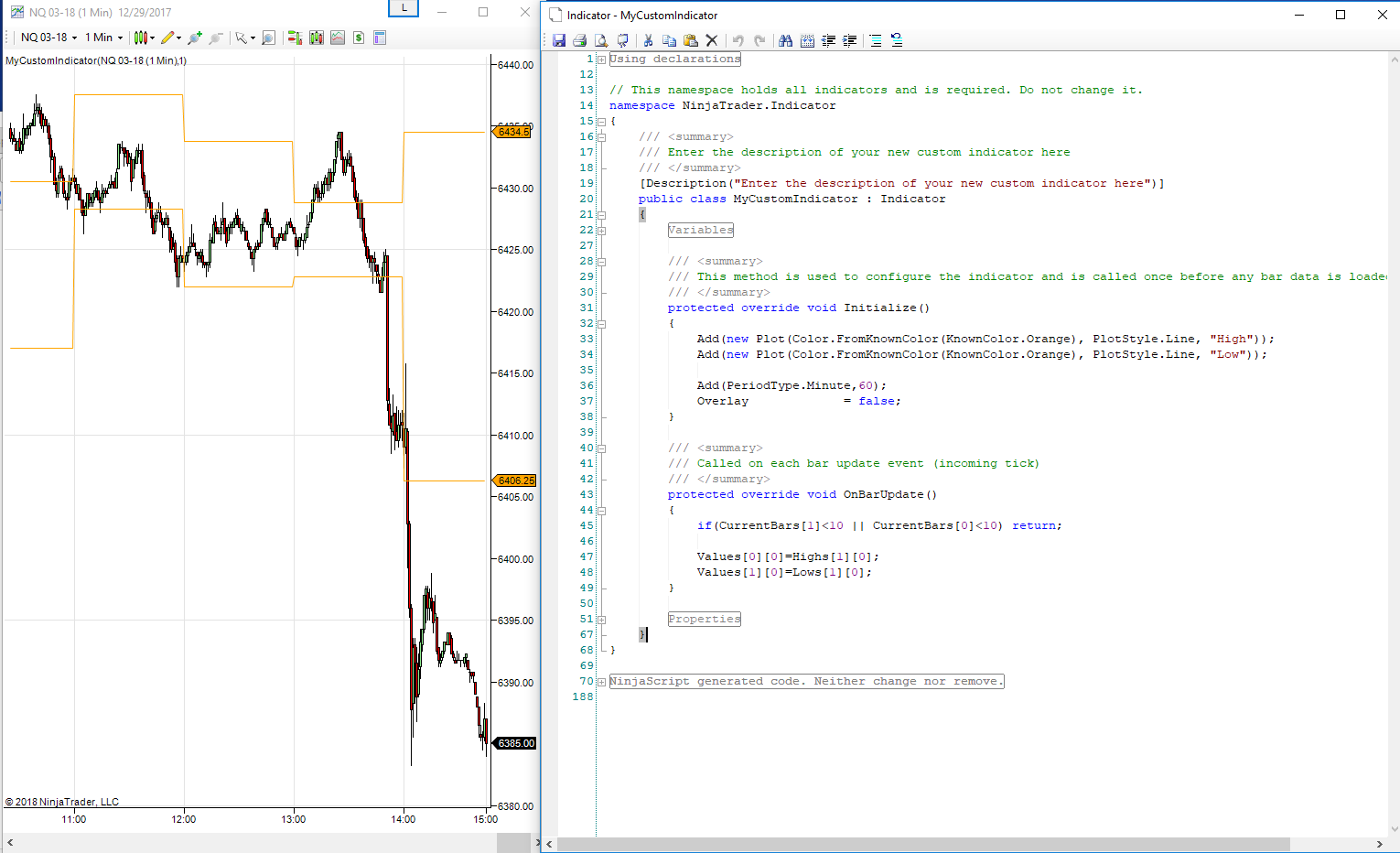This screenshot has width=1400, height=853.
Task: Expand the collapsed 'Using declarations' region
Action: tap(601, 59)
